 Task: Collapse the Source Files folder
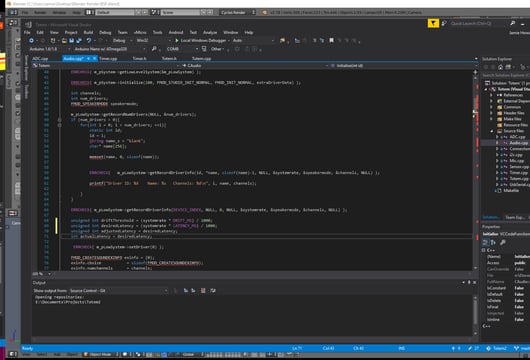click(492, 131)
